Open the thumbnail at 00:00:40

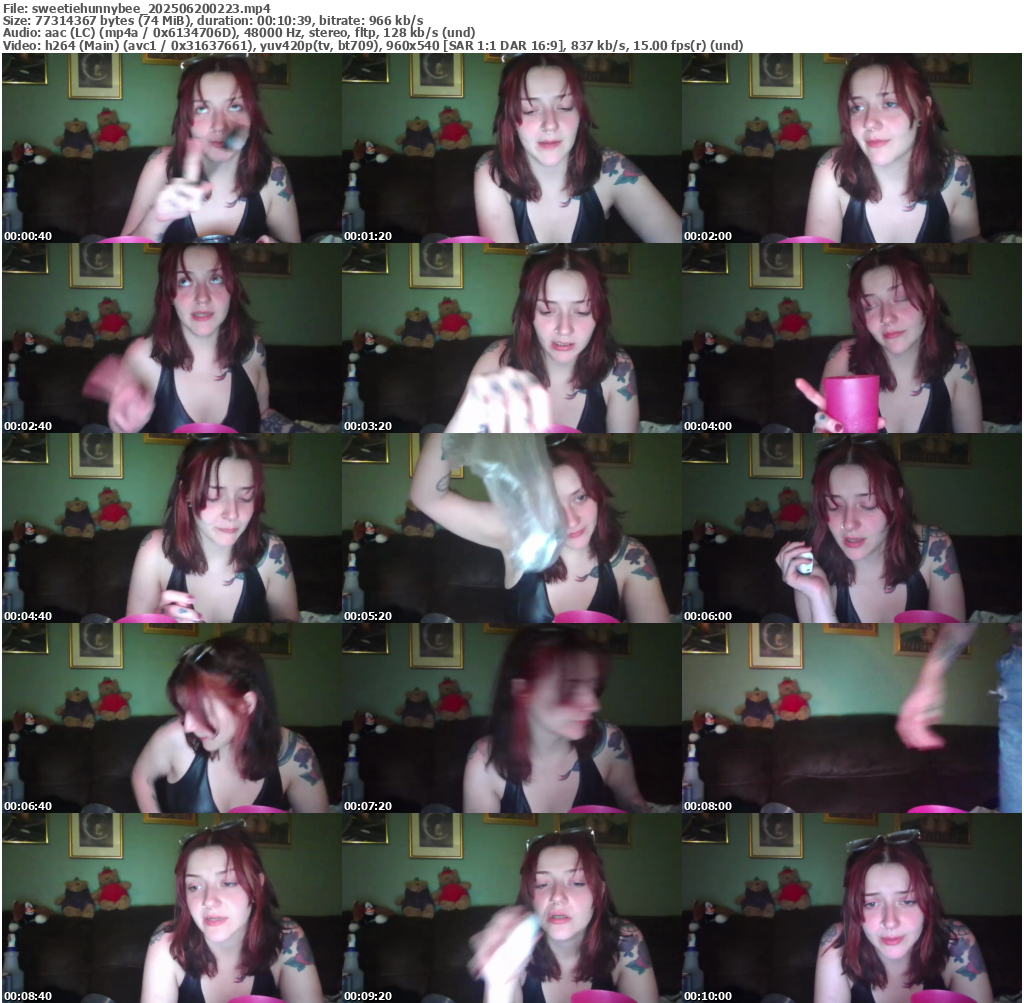(172, 148)
